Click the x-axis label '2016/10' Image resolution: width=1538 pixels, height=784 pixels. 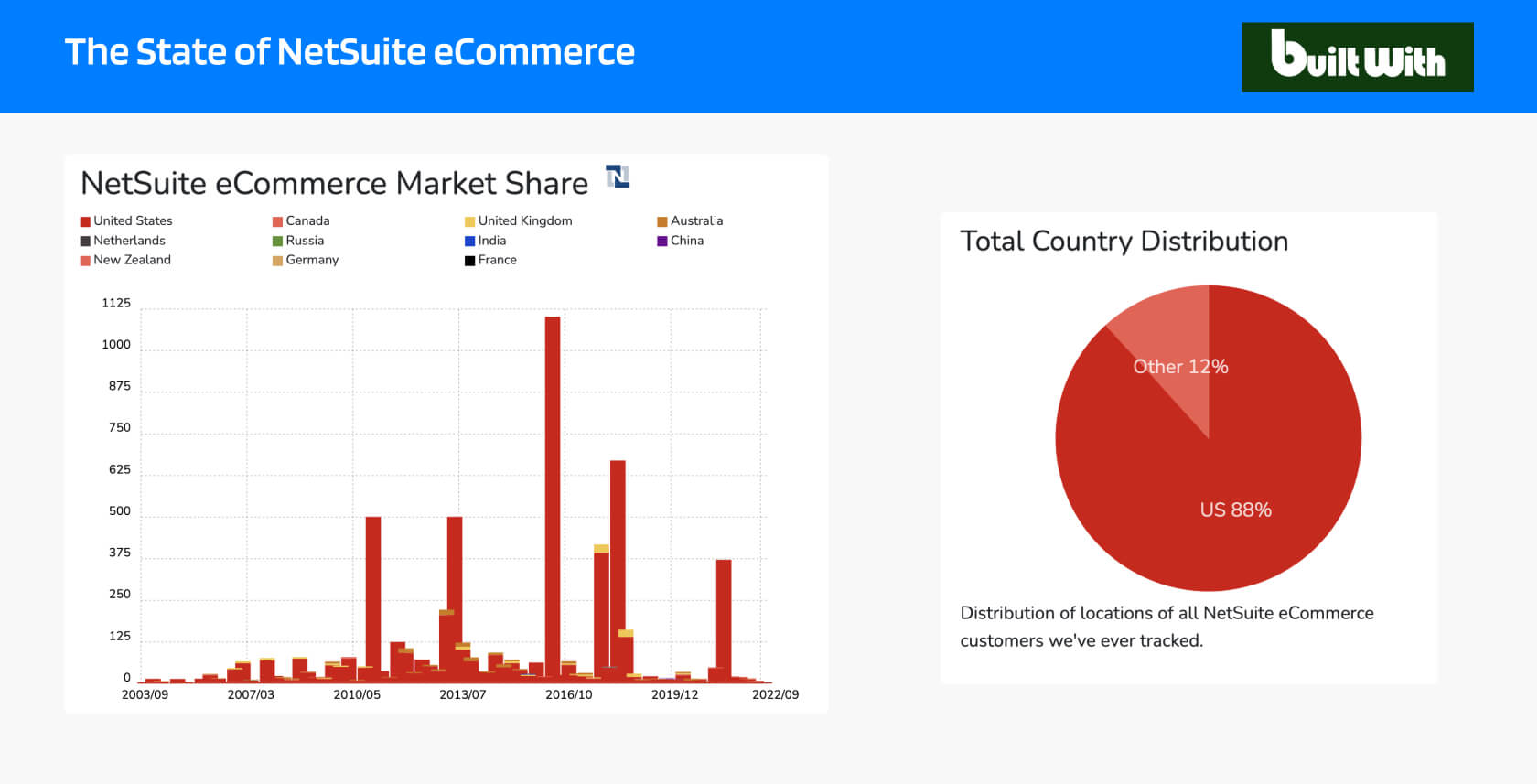569,695
